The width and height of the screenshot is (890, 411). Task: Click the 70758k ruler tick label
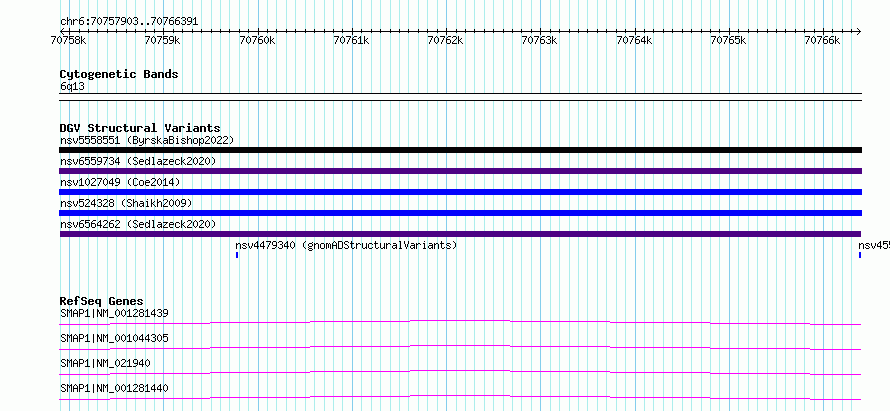(x=68, y=40)
